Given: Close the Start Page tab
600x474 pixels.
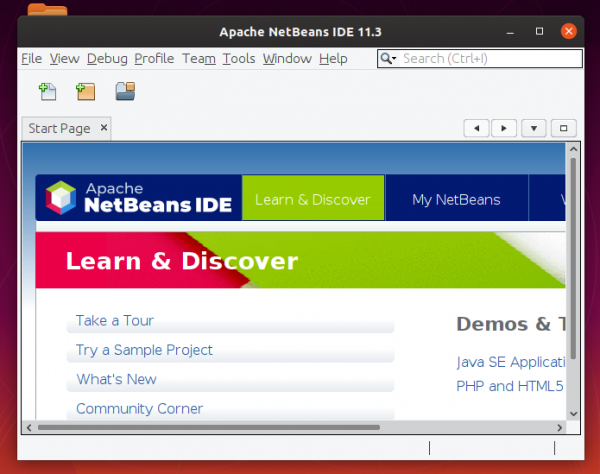Looking at the screenshot, I should tap(103, 128).
